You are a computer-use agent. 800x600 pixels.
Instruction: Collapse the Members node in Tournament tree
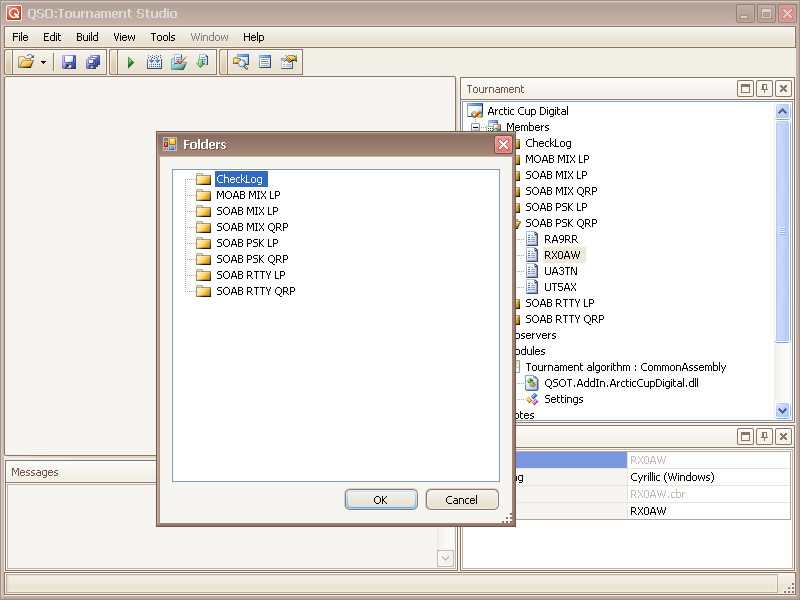[x=476, y=127]
